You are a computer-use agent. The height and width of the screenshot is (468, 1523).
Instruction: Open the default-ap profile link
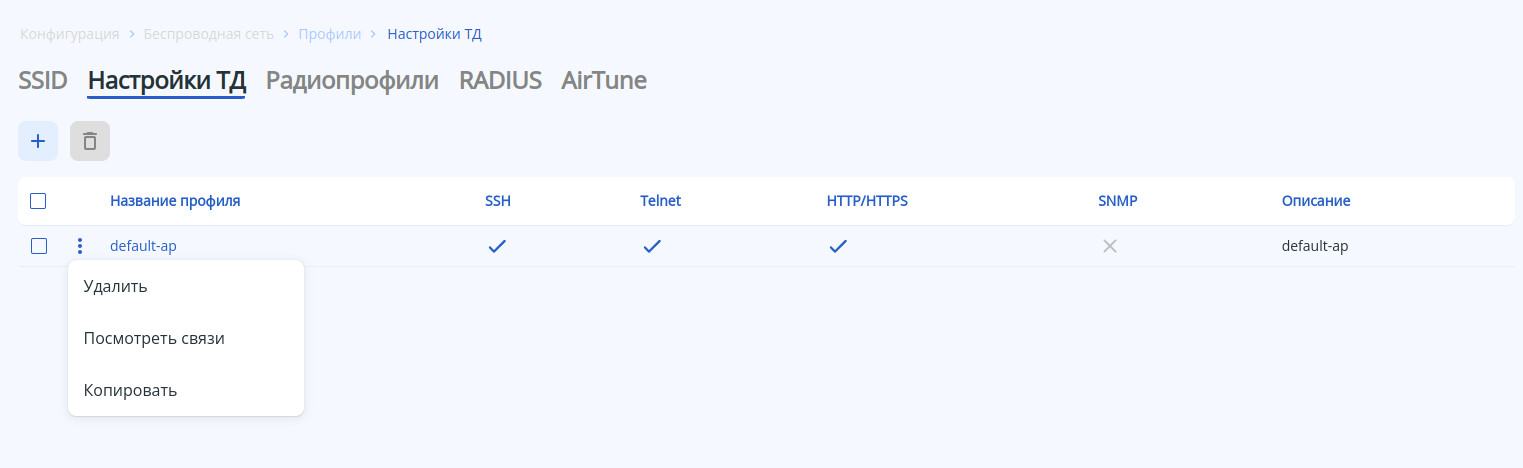143,246
